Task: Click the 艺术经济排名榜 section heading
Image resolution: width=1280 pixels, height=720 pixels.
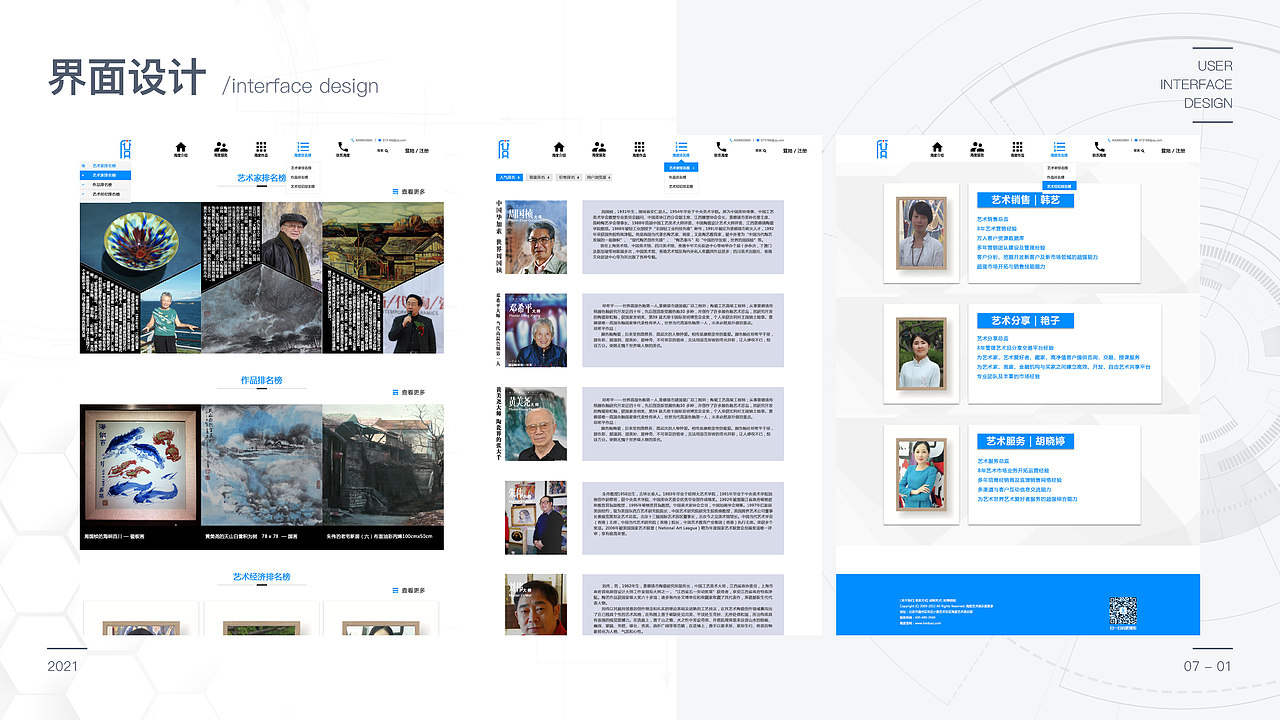Action: tap(261, 577)
